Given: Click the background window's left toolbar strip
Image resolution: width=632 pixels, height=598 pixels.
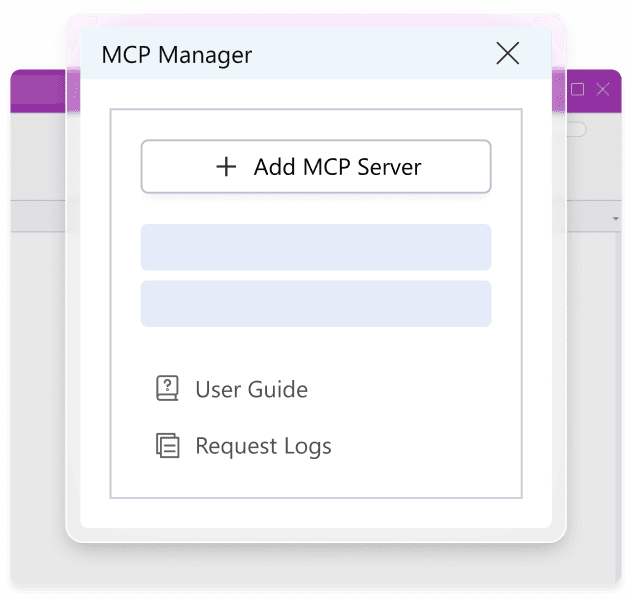Looking at the screenshot, I should 37,216.
